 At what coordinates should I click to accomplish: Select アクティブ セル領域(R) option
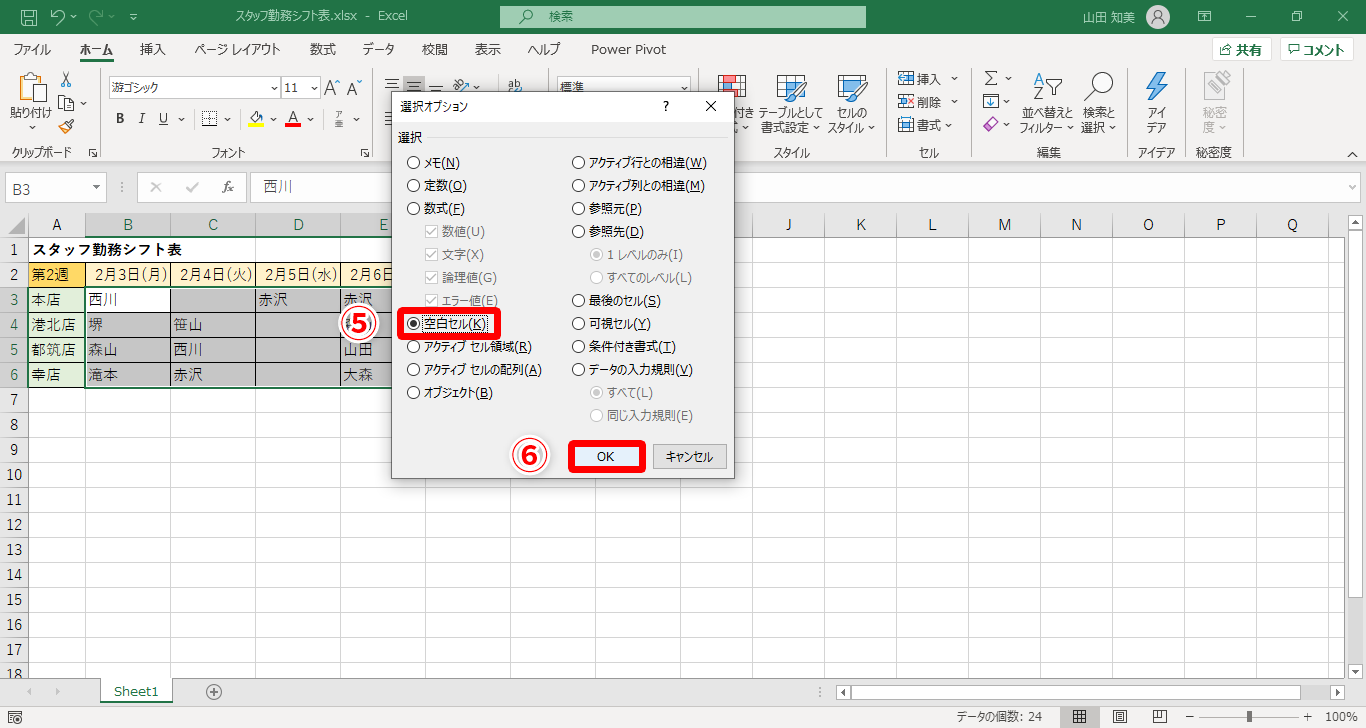coord(469,346)
